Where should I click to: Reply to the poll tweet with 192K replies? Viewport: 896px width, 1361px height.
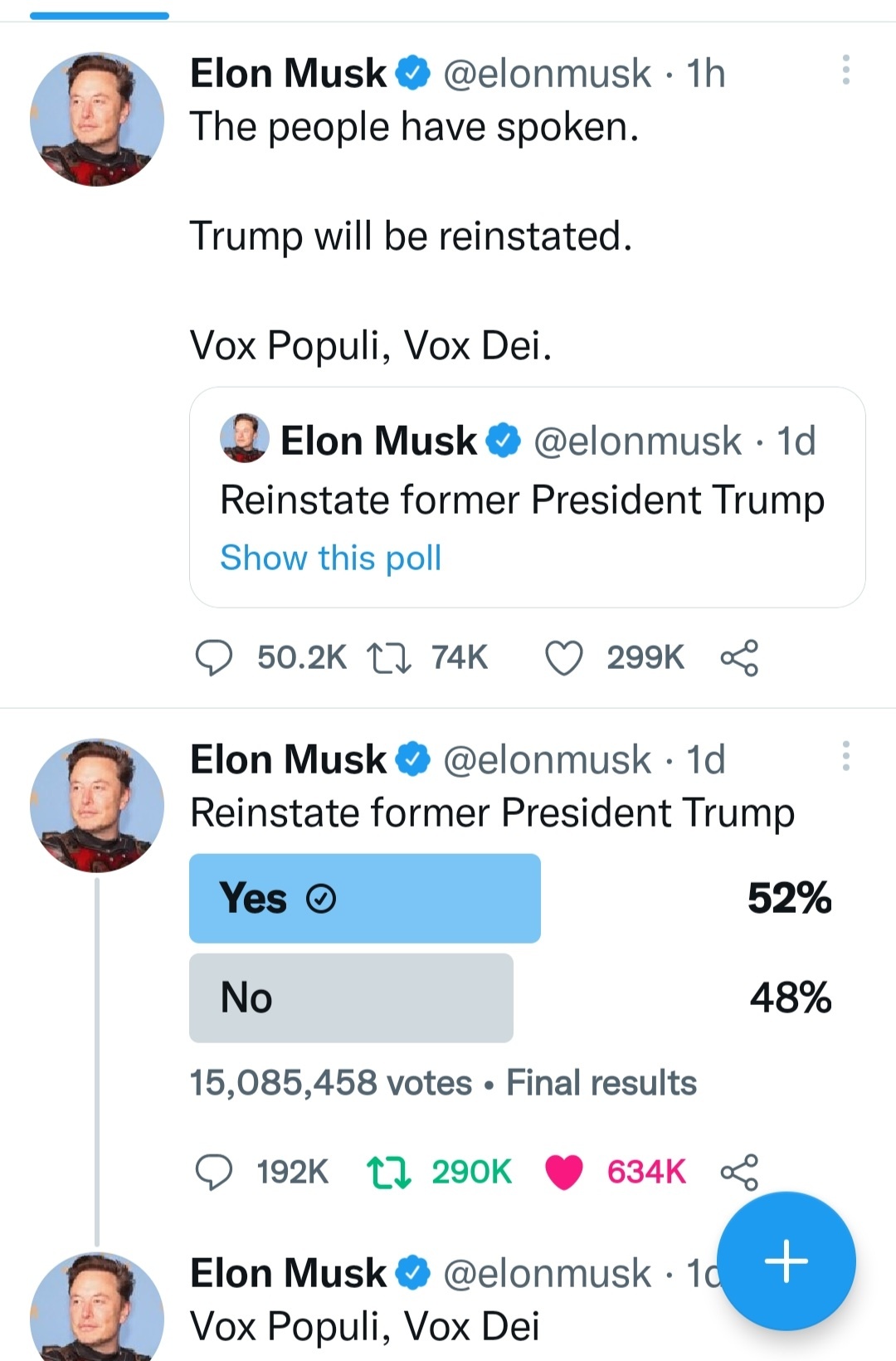[x=213, y=1173]
